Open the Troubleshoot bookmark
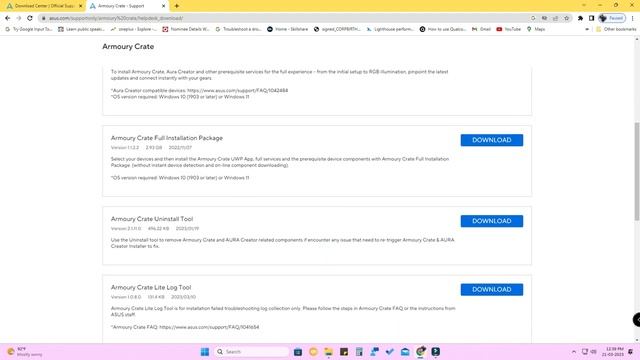This screenshot has width=640, height=360. click(x=238, y=29)
